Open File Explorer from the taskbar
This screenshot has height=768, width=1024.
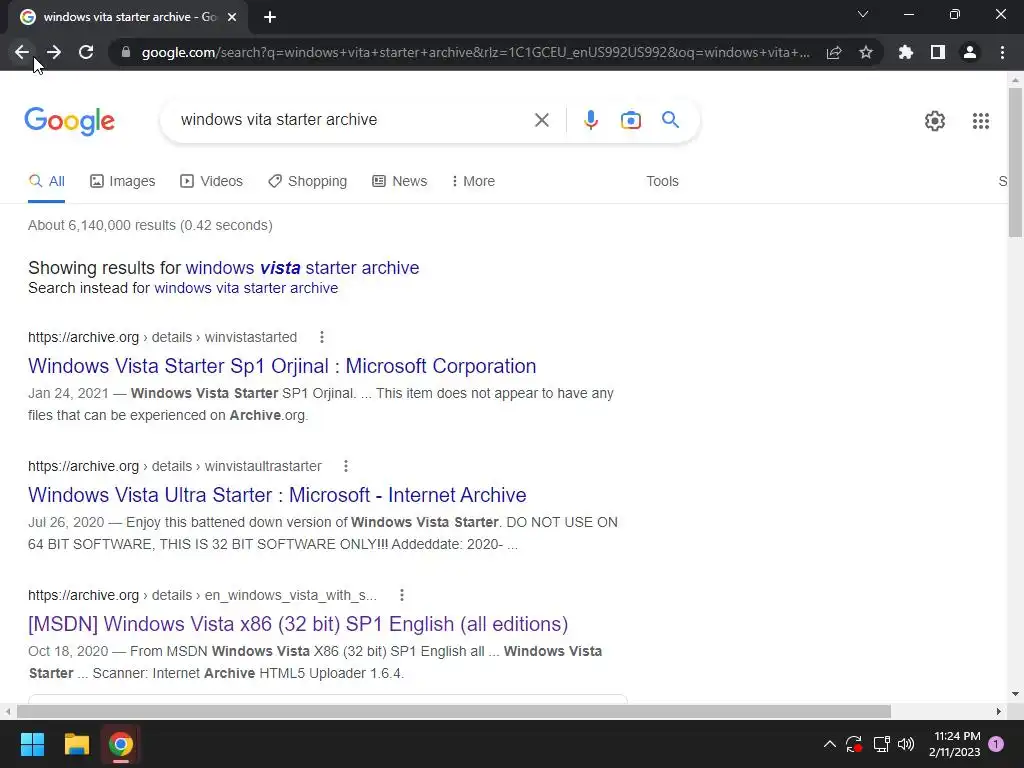tap(76, 744)
